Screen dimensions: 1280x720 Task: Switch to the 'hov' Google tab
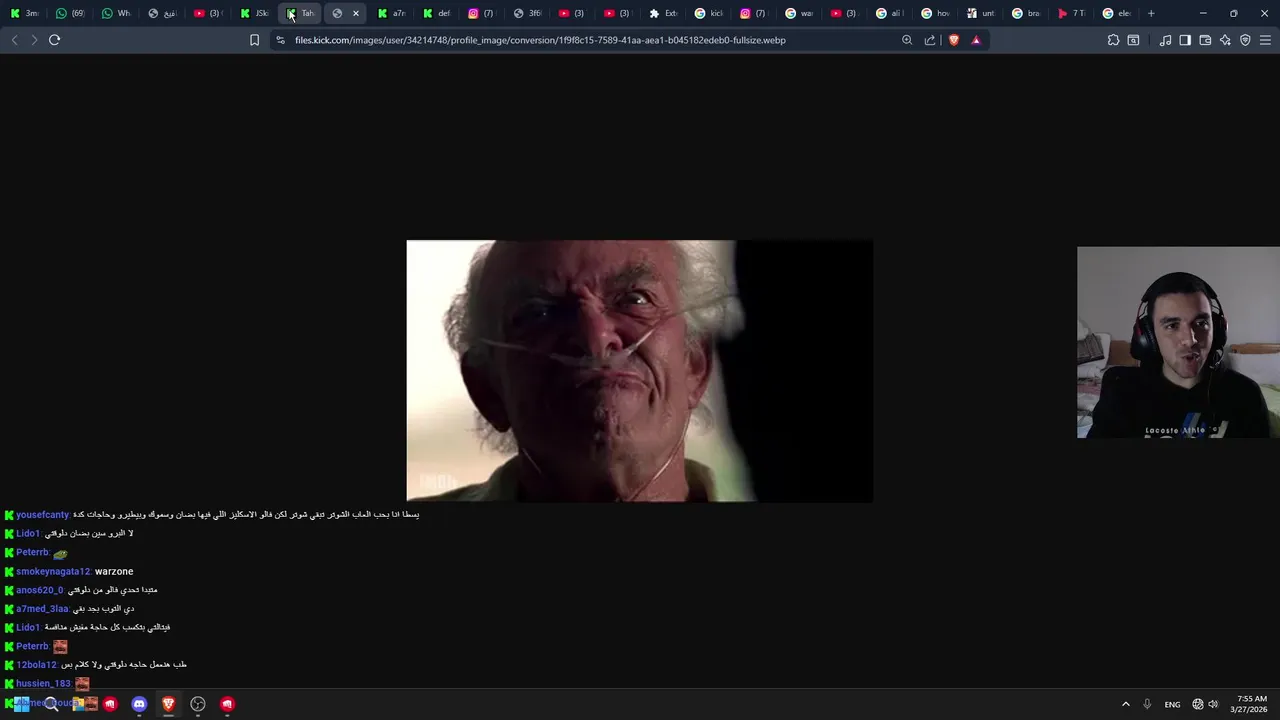(x=936, y=13)
